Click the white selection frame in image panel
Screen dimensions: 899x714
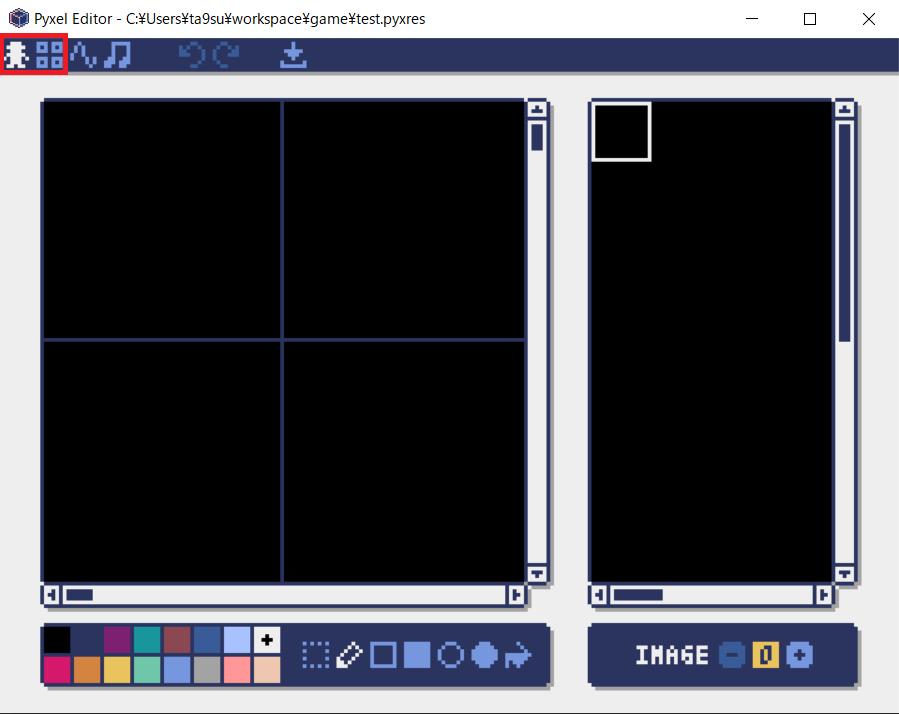coord(622,131)
